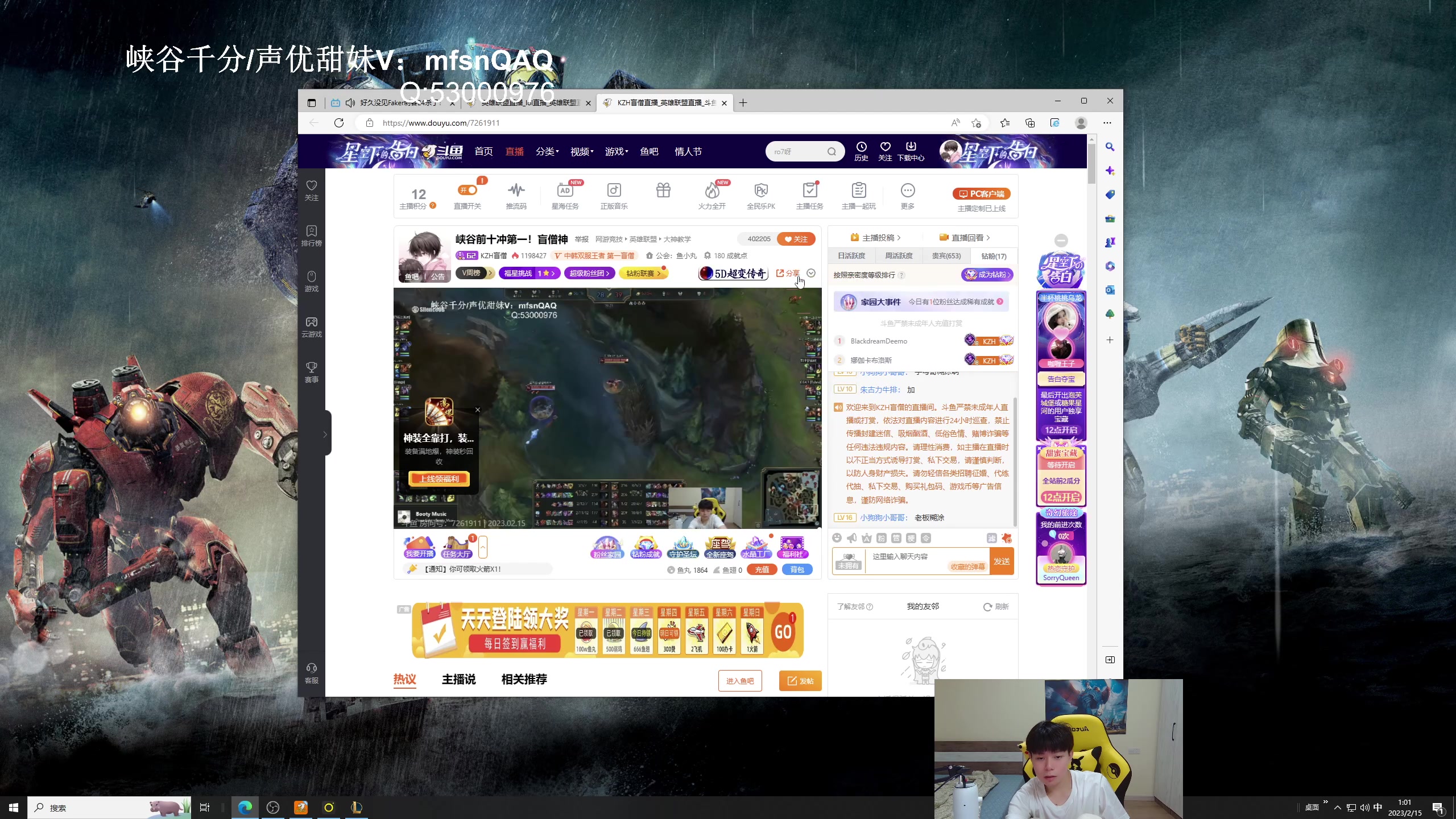
Task: Switch to the 贵宾(653) tab
Action: pyautogui.click(x=946, y=256)
